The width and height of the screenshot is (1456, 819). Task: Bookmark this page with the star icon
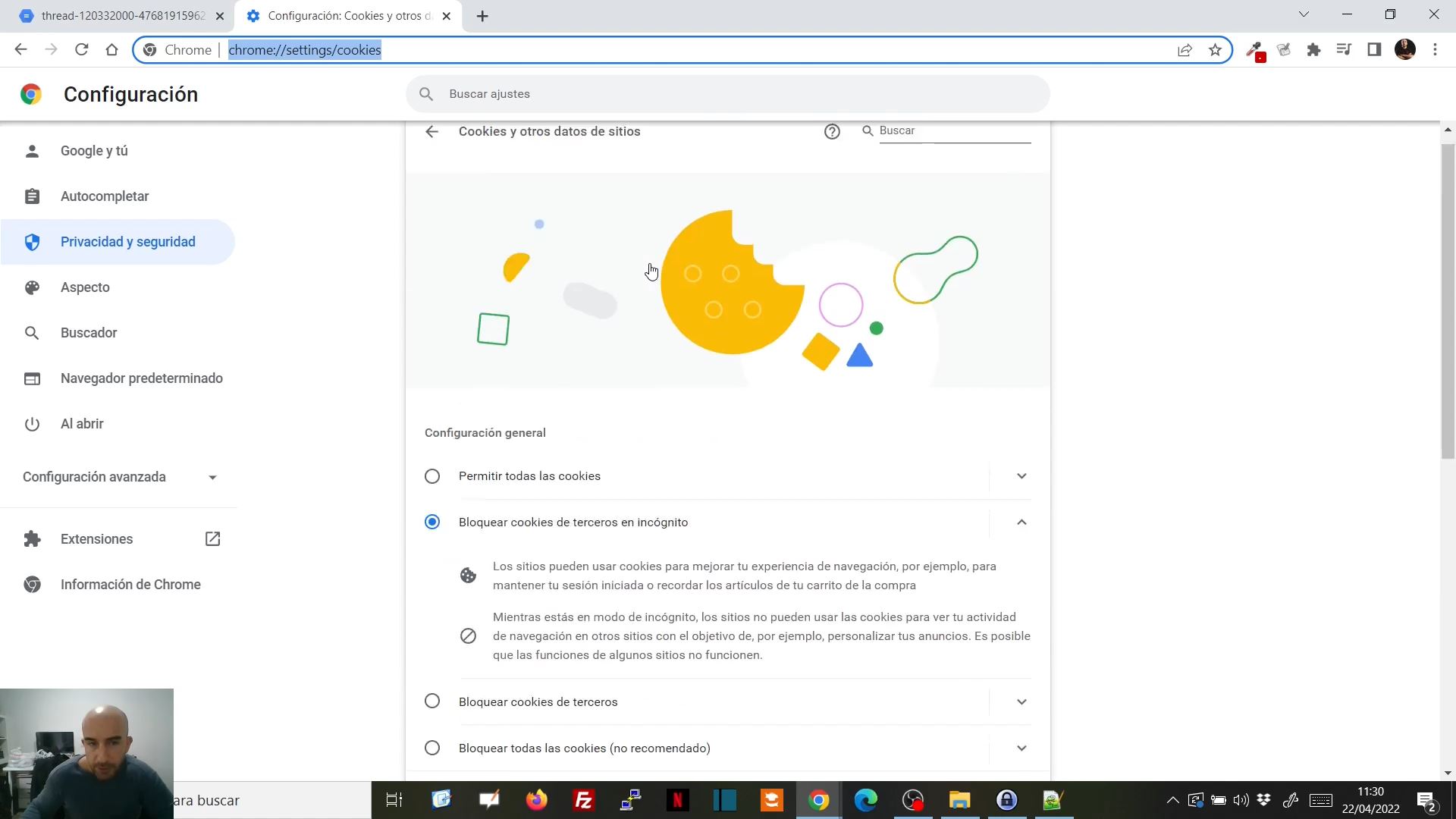point(1215,49)
